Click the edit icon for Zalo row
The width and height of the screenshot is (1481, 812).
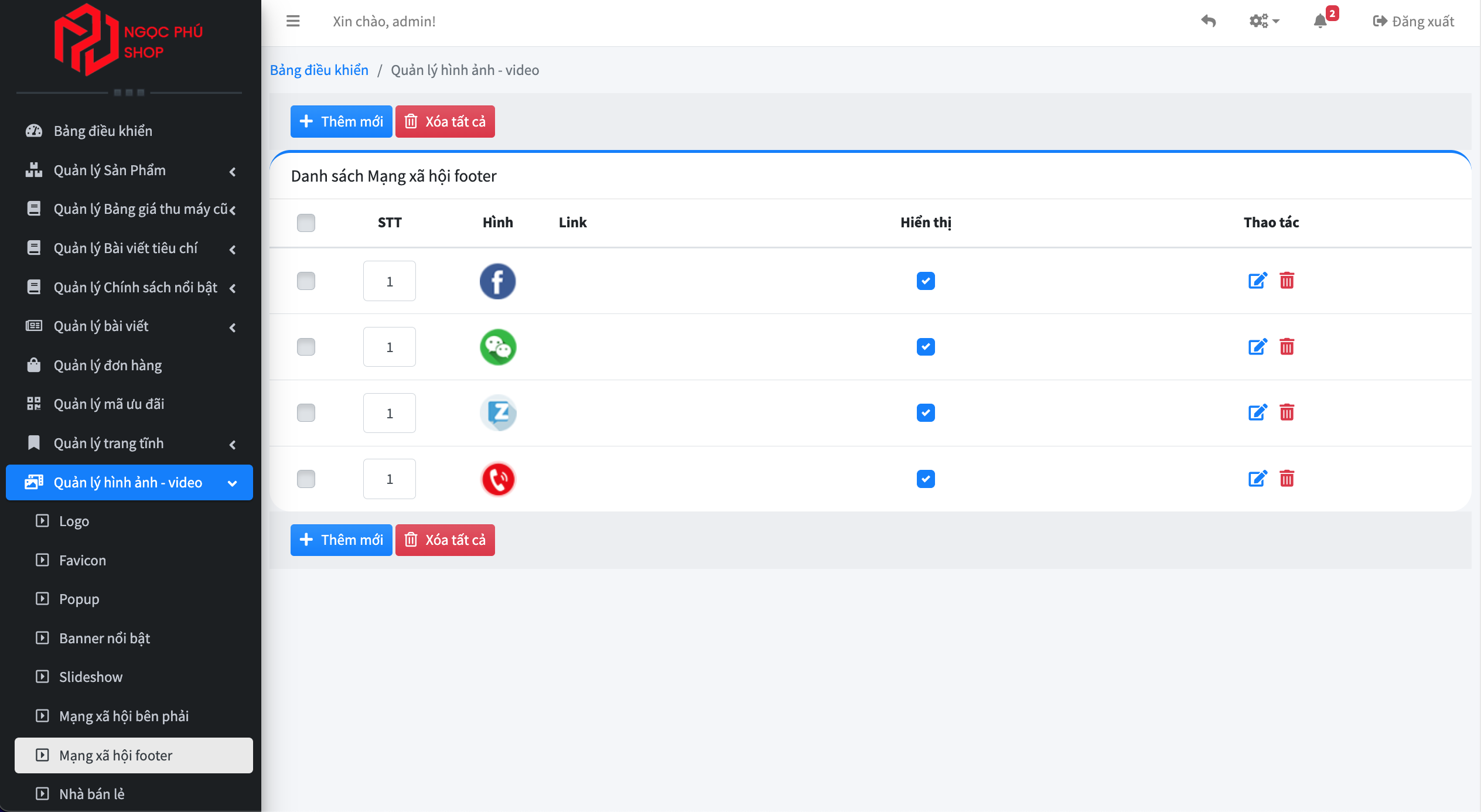pos(1257,413)
